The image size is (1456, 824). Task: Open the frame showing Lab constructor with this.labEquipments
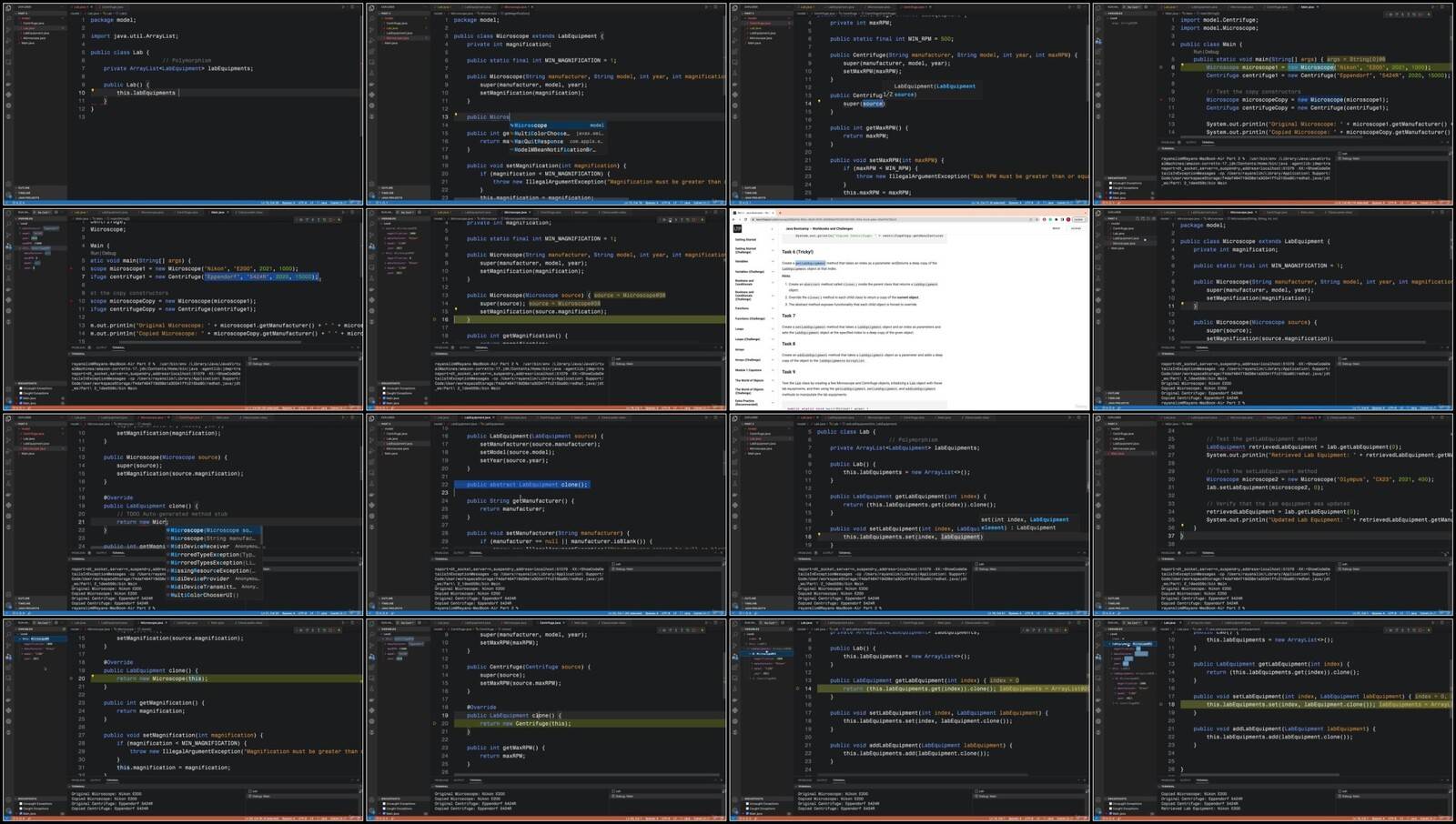[x=183, y=103]
